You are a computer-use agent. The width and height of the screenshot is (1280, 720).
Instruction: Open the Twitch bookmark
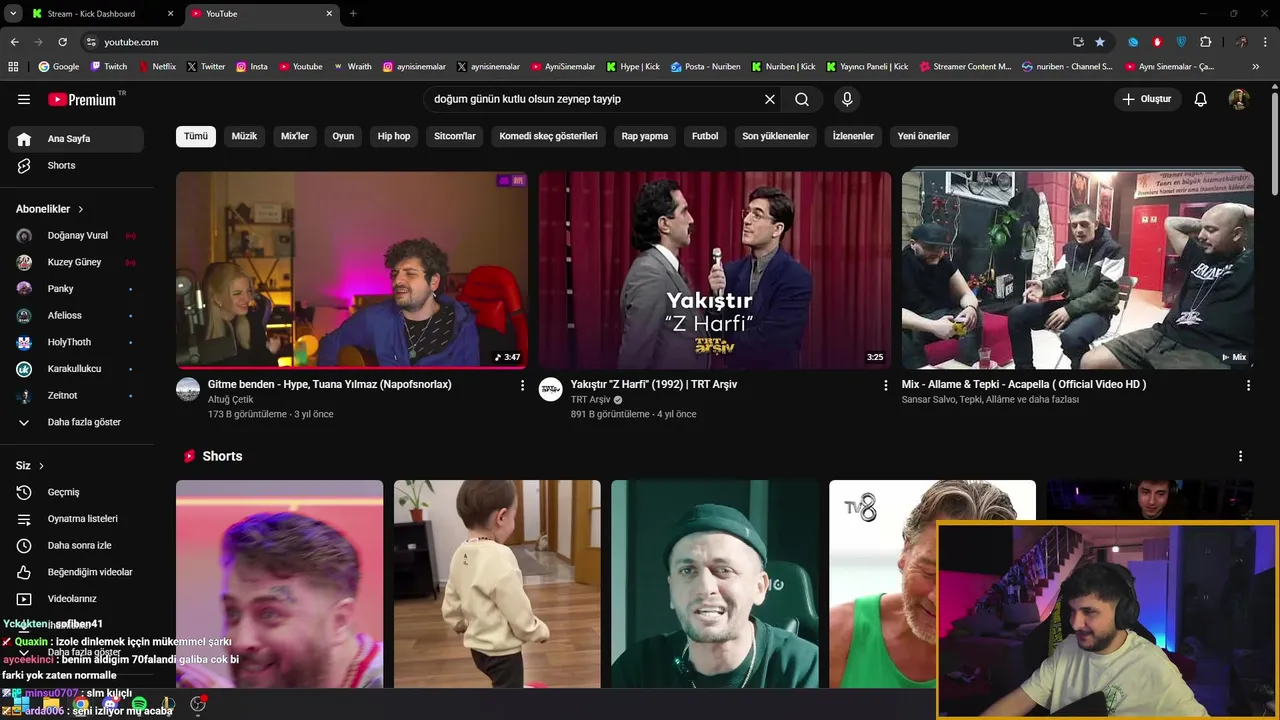coord(109,67)
